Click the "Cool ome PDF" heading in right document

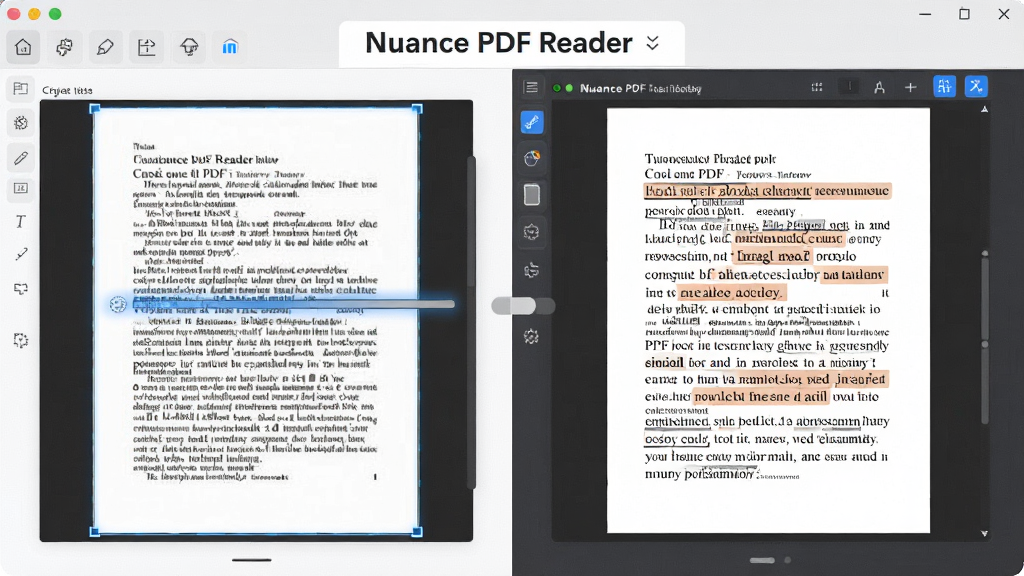(x=684, y=174)
